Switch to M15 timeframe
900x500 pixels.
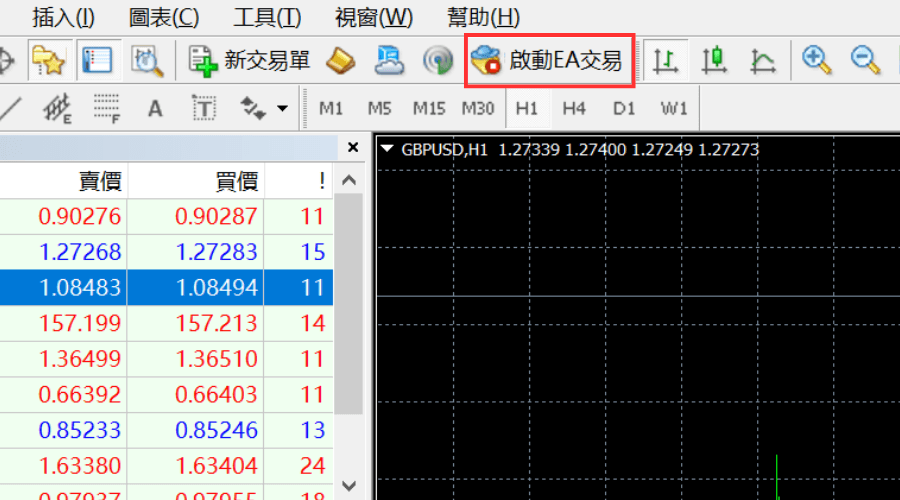point(429,108)
